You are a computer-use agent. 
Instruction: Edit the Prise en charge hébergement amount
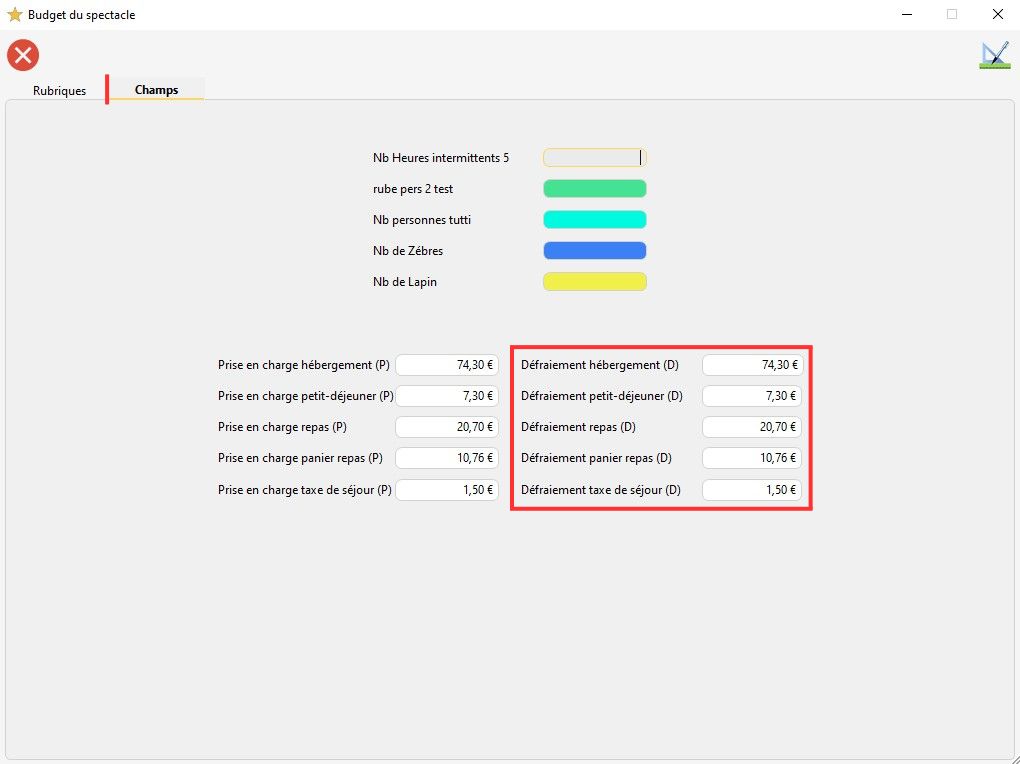pos(447,365)
